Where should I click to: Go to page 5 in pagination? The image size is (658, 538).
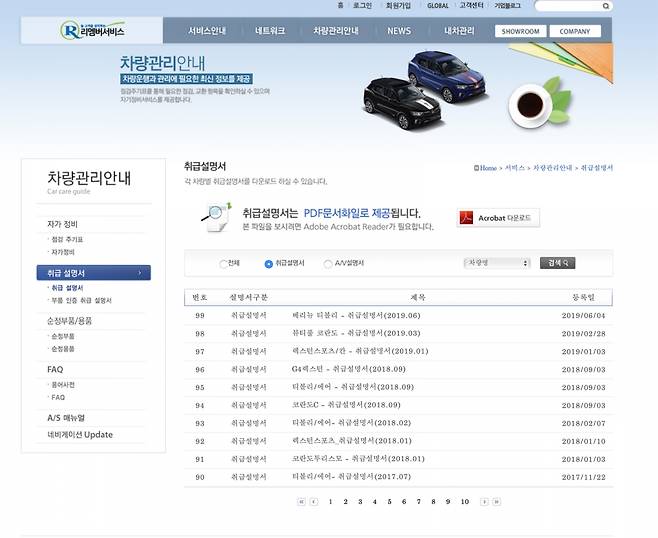389,502
